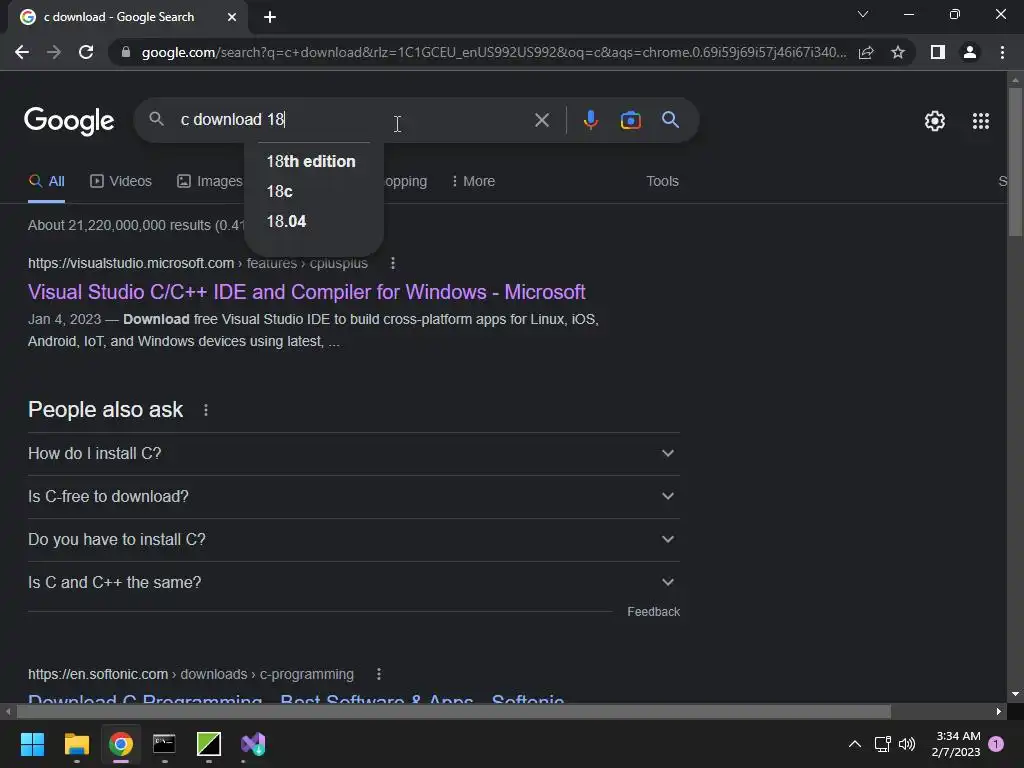Image resolution: width=1024 pixels, height=768 pixels.
Task: Expand 'Is C and C++ the same?'
Action: 353,583
